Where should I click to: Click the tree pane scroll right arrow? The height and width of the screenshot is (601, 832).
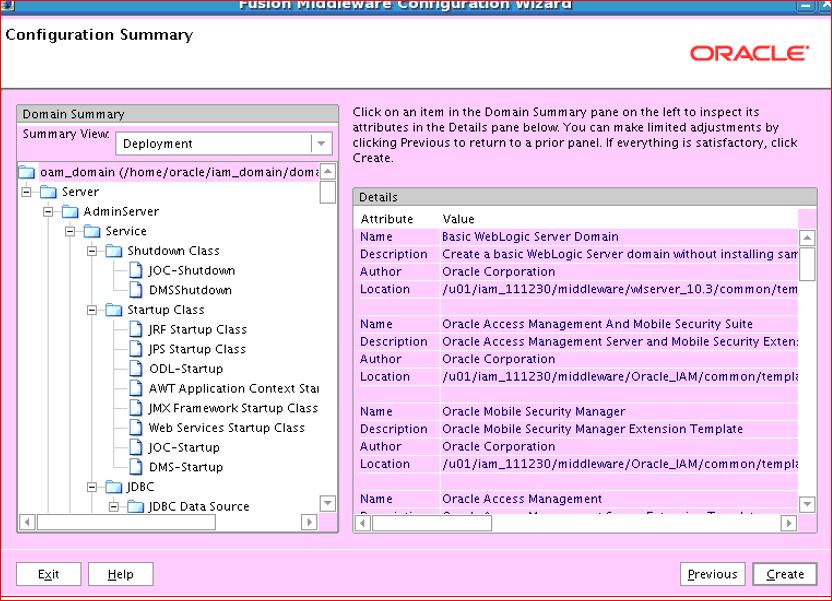point(309,522)
